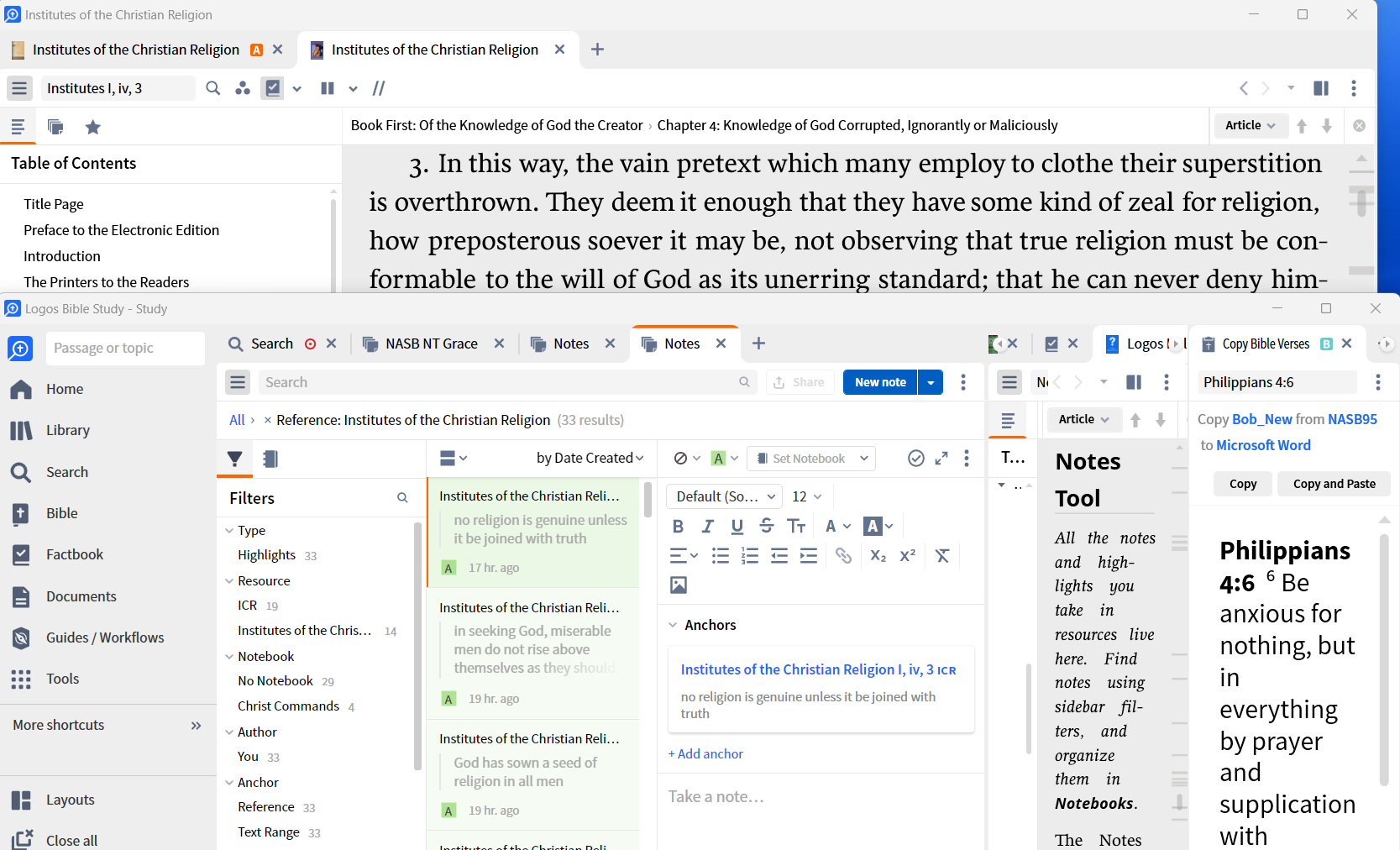Image resolution: width=1400 pixels, height=850 pixels.
Task: Insert numbered list in note
Action: click(750, 555)
